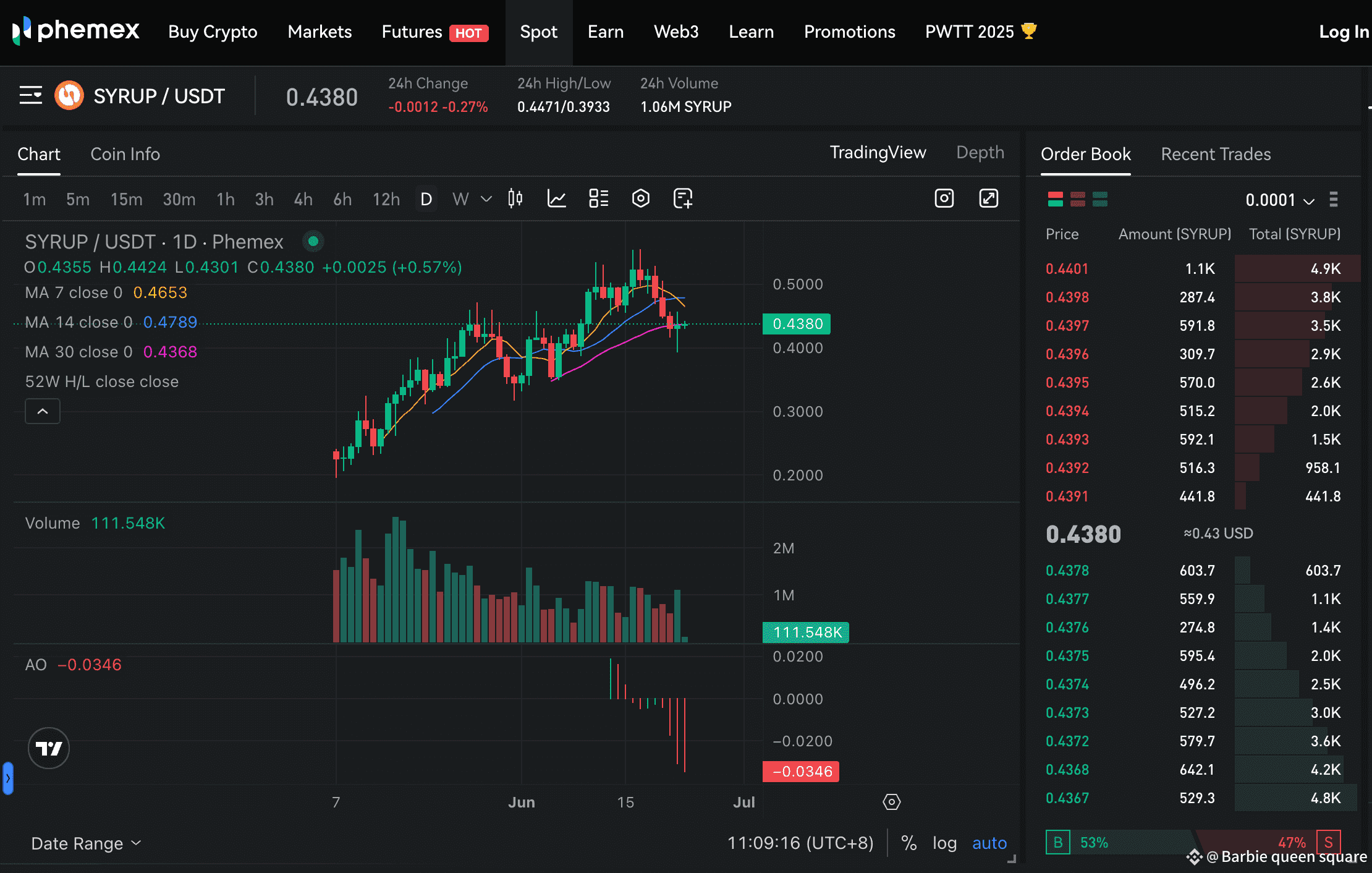Click the TradingView logo on chart
Viewport: 1372px width, 873px height.
coord(49,748)
